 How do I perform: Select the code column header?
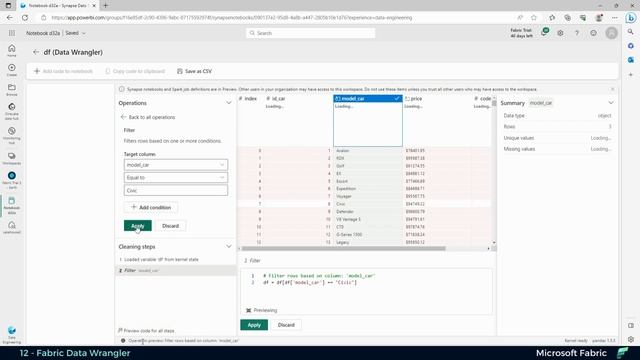pos(482,99)
